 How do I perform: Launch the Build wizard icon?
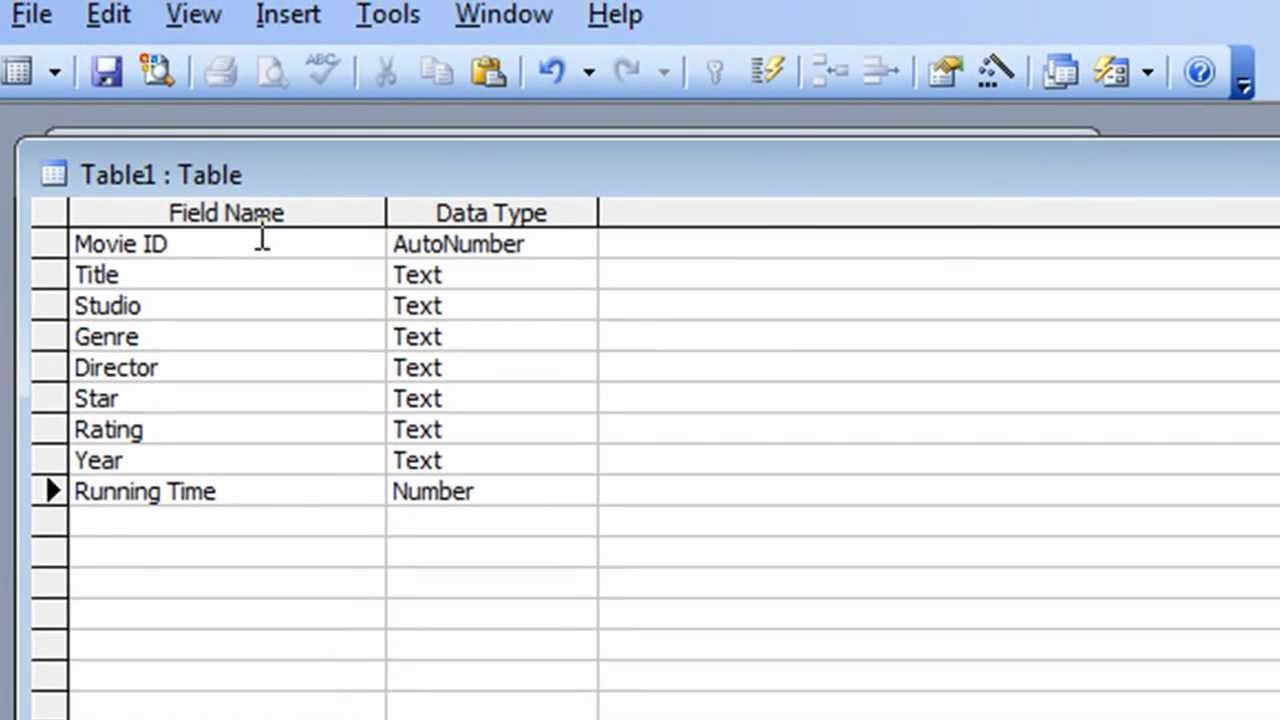tap(996, 70)
